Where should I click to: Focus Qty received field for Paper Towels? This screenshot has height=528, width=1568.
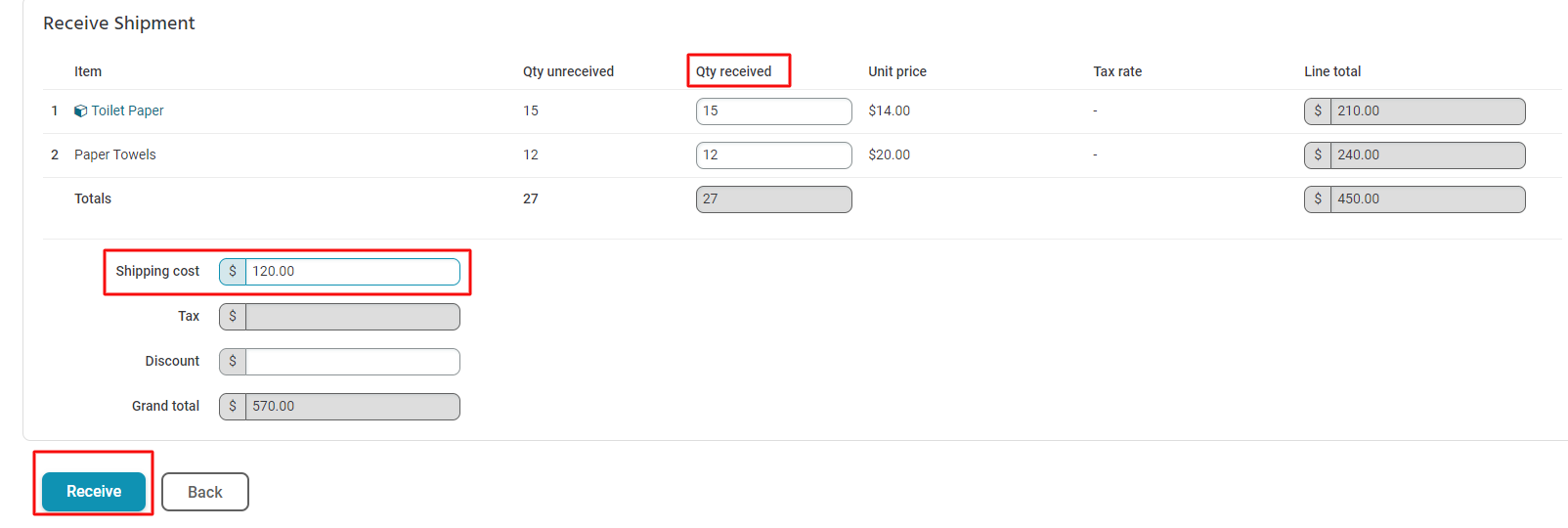[x=773, y=155]
